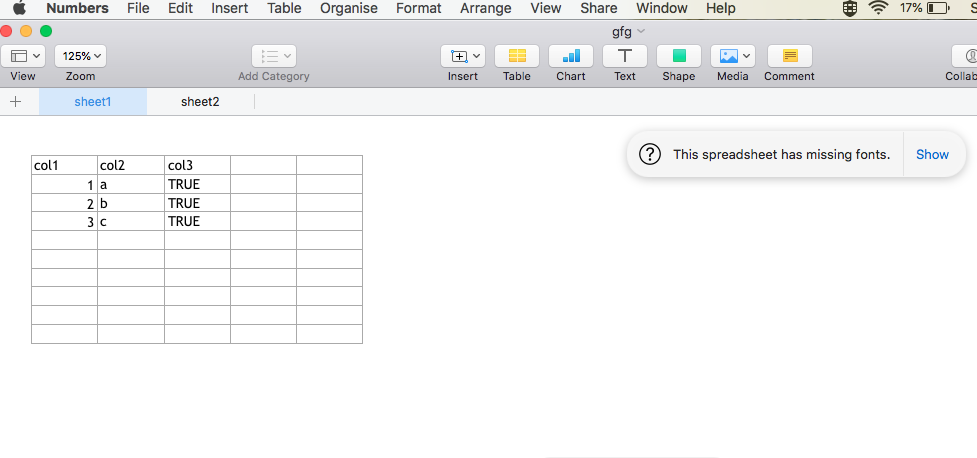Select the col2 header cell
This screenshot has width=977, height=458.
131,165
